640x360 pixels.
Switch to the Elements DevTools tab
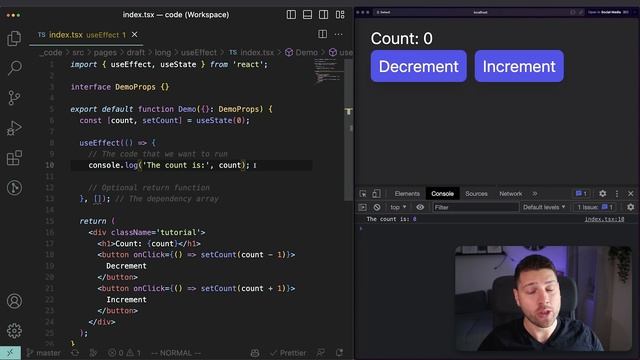pos(407,193)
